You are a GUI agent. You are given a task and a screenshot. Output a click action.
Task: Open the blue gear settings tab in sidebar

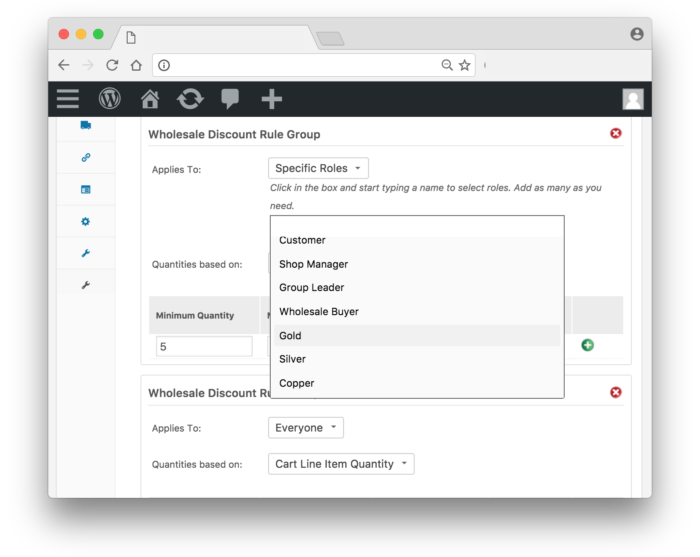[85, 221]
